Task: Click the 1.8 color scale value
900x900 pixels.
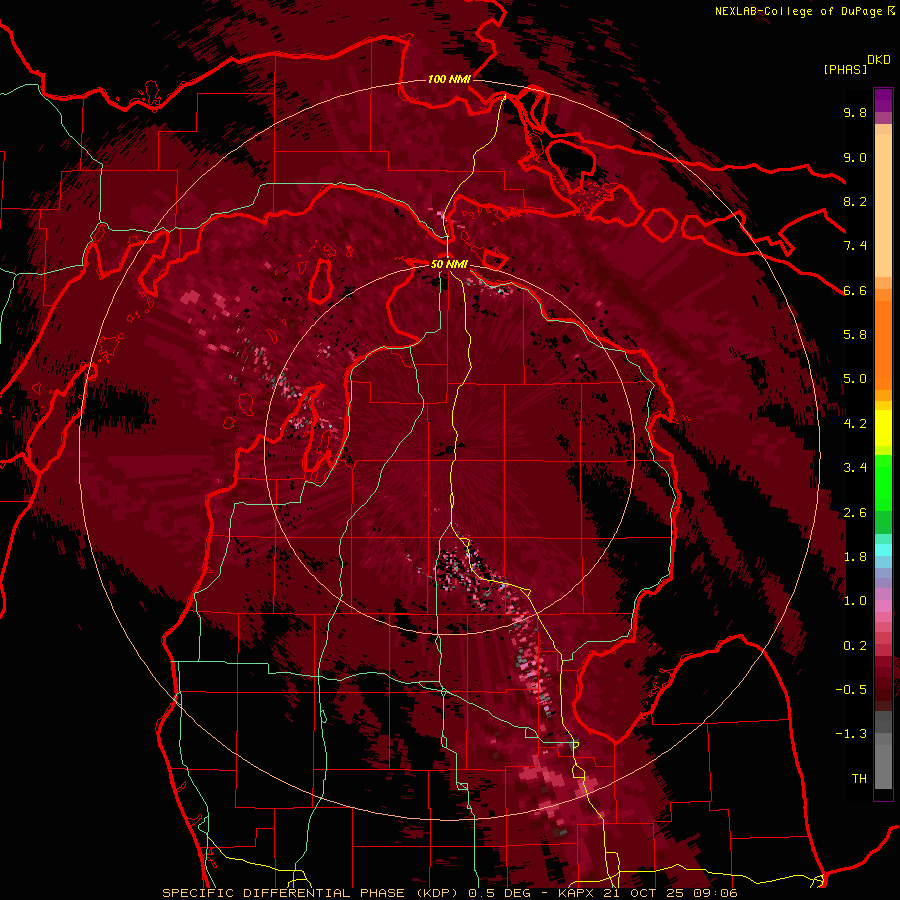Action: (x=855, y=557)
